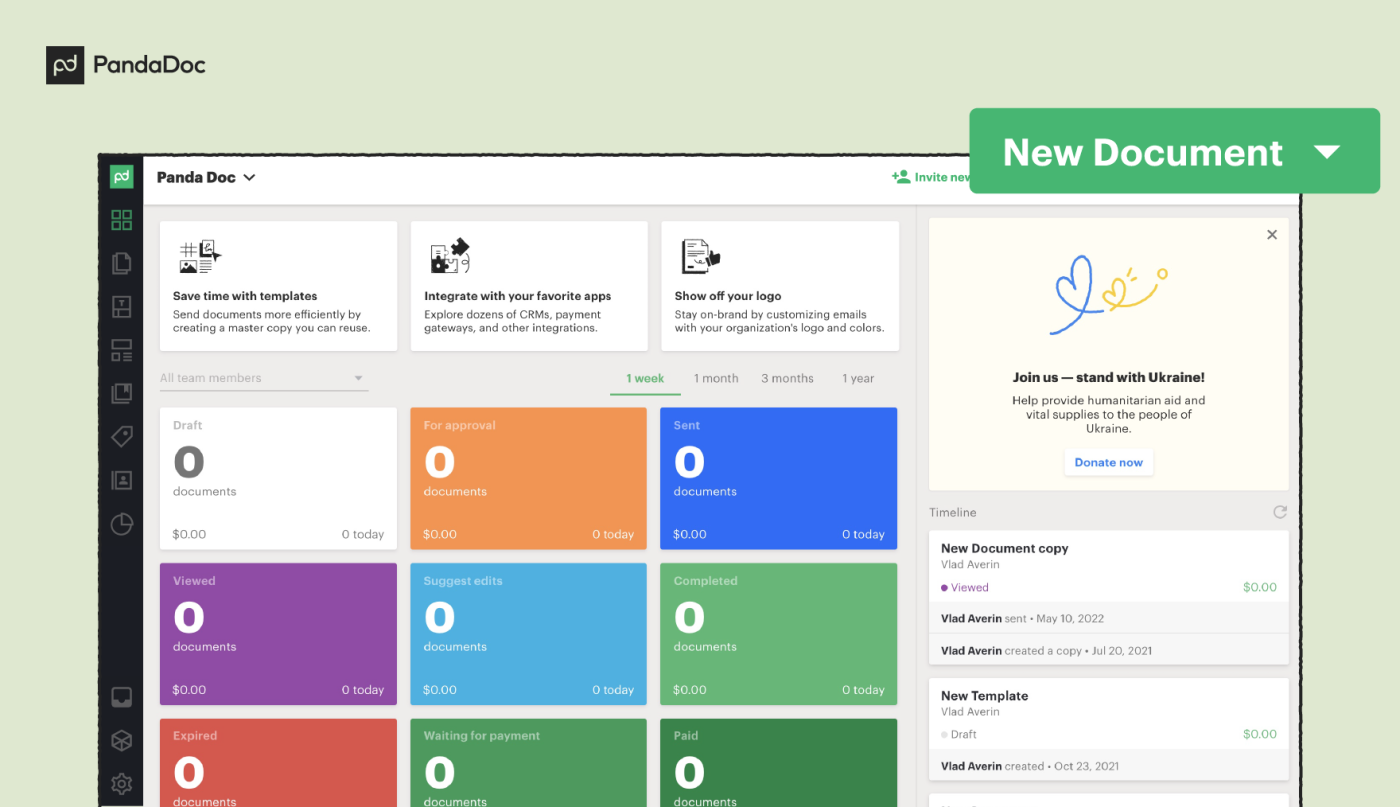1400x807 pixels.
Task: Click the New Document button
Action: [x=1174, y=151]
